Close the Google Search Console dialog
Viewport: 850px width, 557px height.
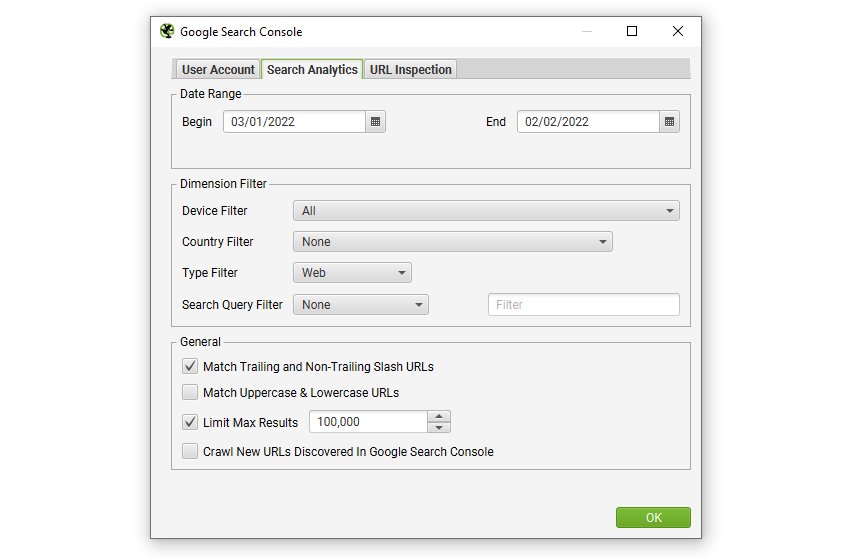[678, 31]
